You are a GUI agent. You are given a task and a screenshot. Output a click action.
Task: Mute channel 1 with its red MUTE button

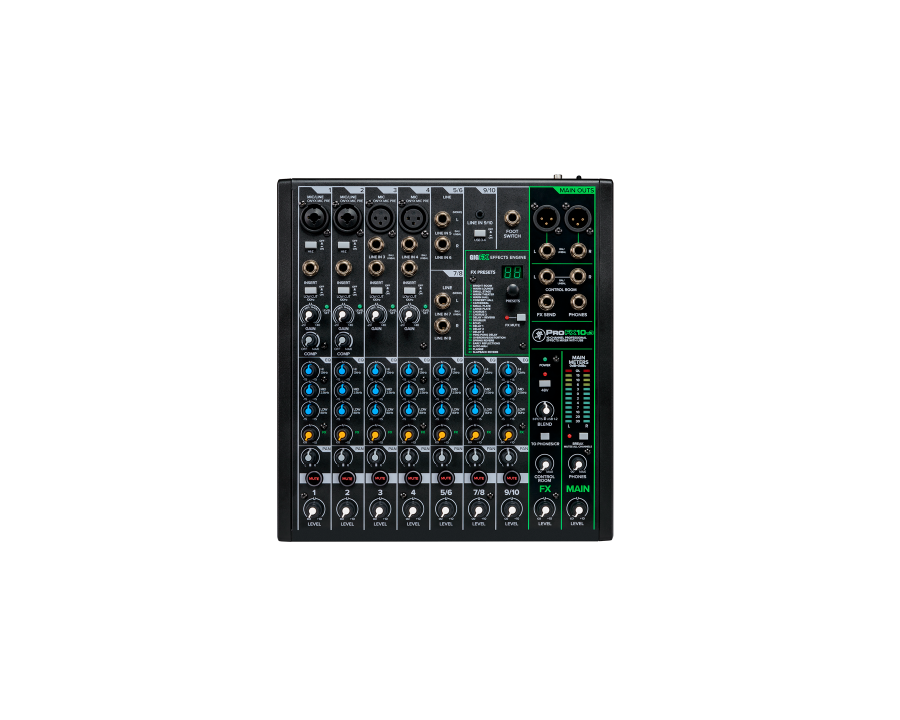(314, 478)
